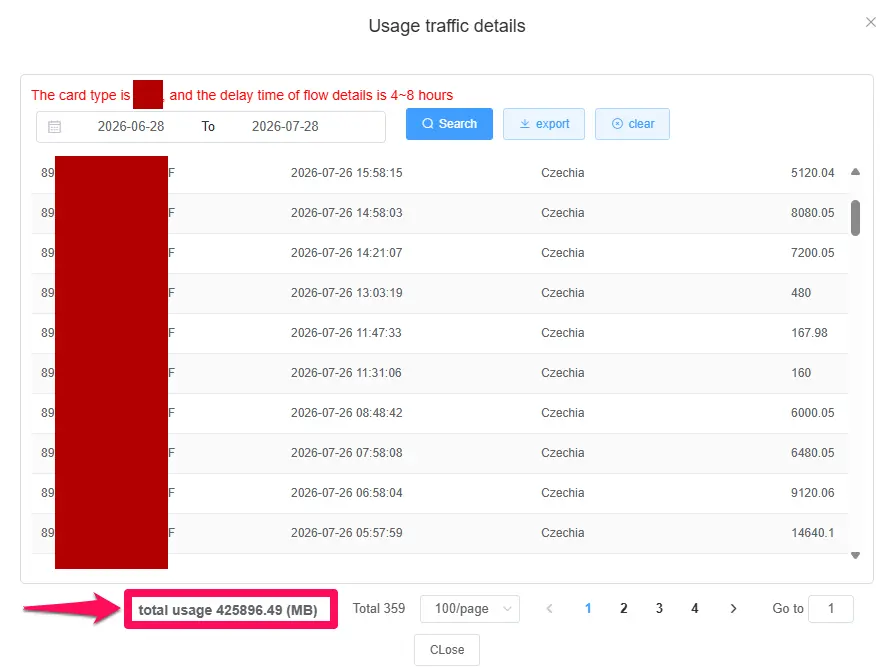Click usage value 5120.04
The width and height of the screenshot is (890, 667).
(812, 173)
